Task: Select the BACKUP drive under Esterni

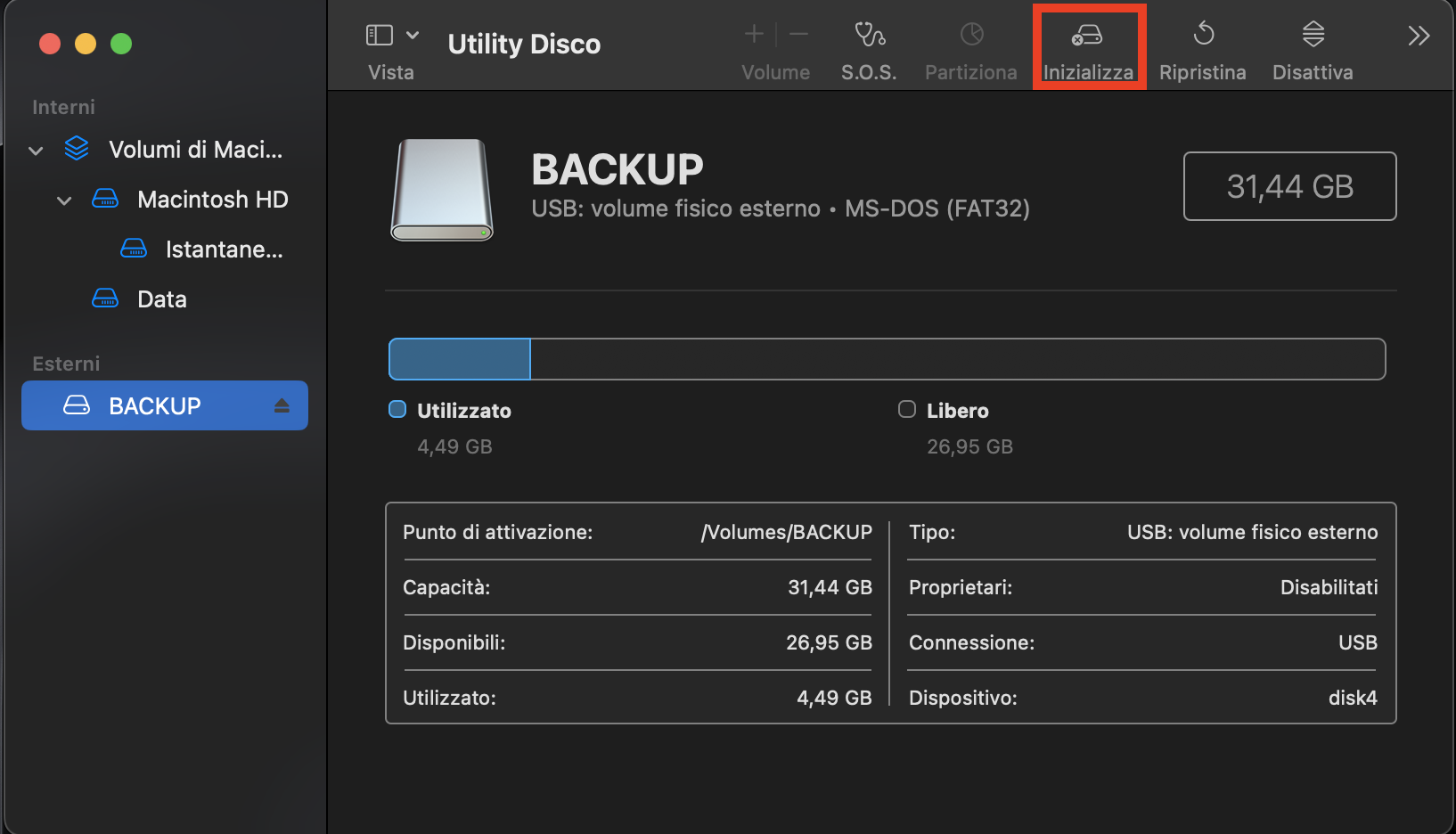Action: [x=155, y=405]
